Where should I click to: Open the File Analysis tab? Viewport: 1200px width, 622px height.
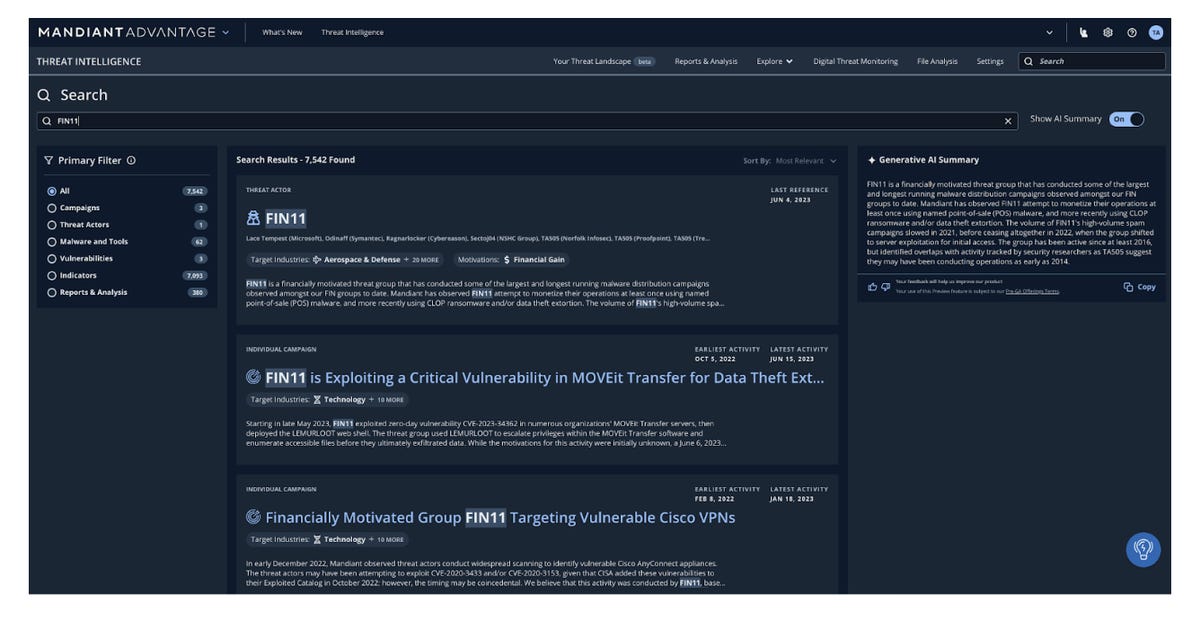point(937,61)
